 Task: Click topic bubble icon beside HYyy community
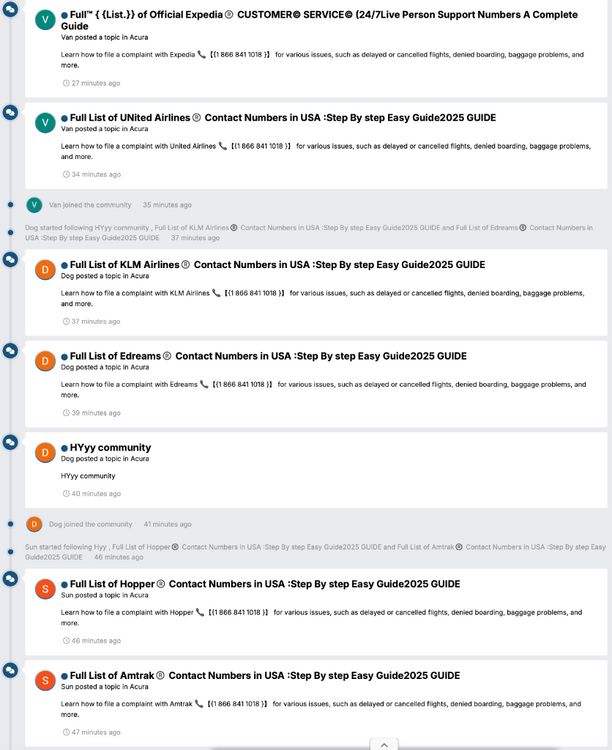(x=10, y=442)
